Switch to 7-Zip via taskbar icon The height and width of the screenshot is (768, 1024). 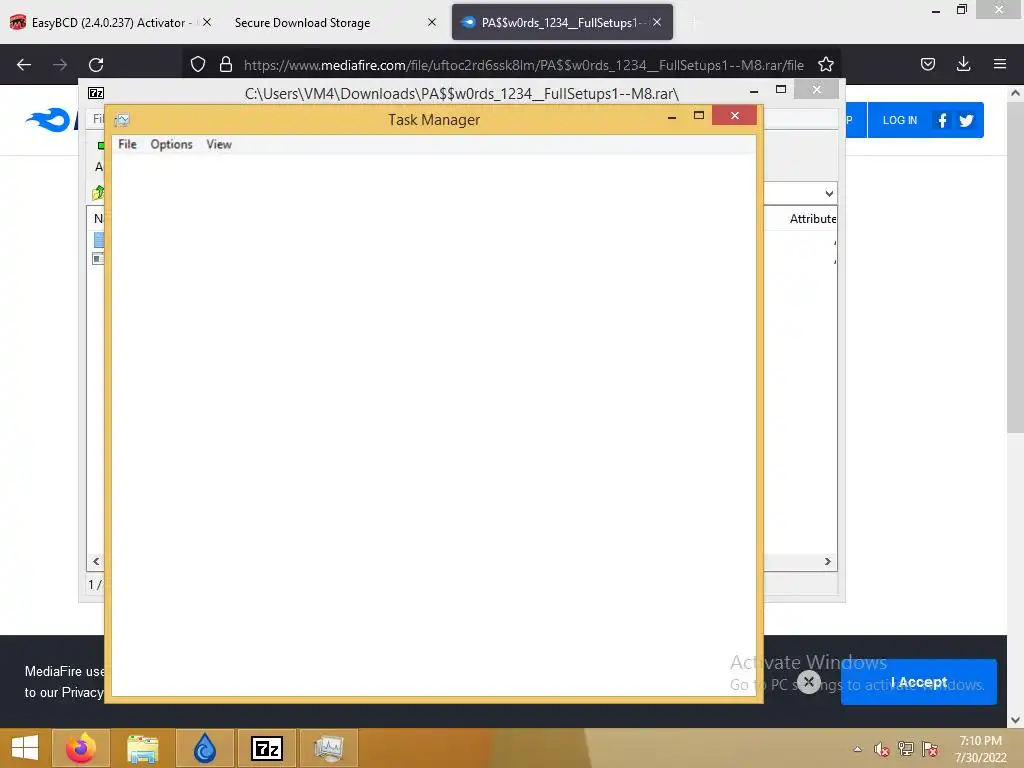coord(266,748)
